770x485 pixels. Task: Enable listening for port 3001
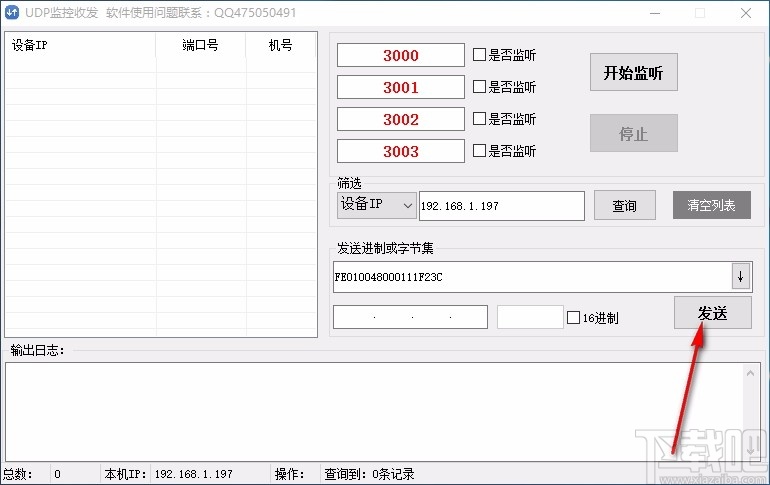479,87
